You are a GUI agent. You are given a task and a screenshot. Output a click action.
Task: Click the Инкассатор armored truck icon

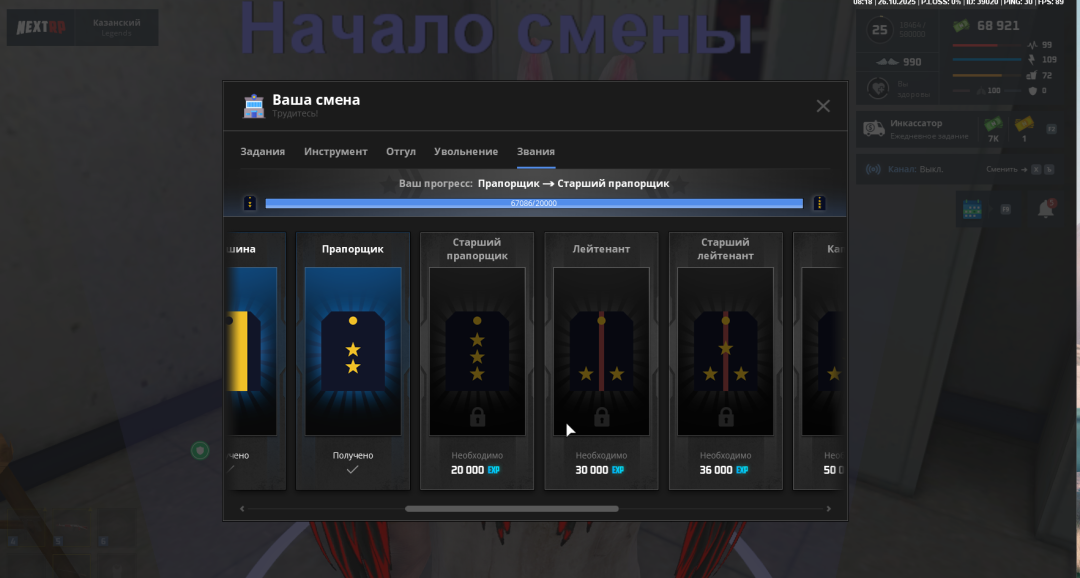pyautogui.click(x=874, y=128)
